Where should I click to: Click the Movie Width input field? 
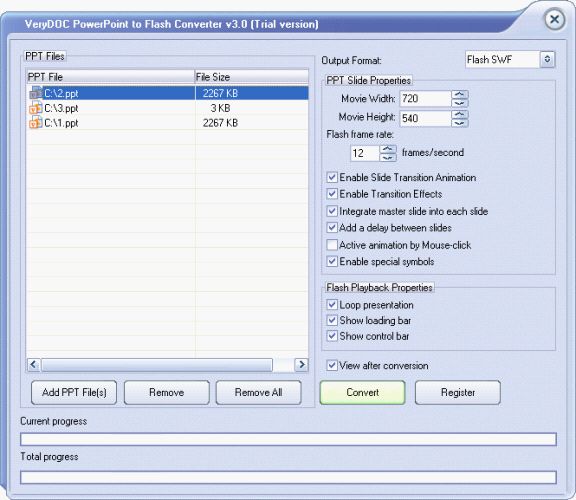tap(425, 98)
